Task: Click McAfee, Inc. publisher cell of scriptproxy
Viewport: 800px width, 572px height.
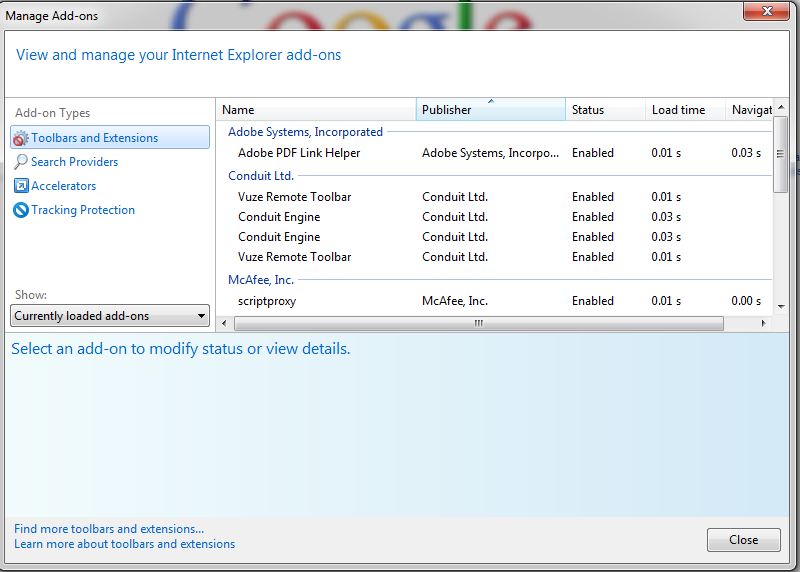Action: click(455, 301)
